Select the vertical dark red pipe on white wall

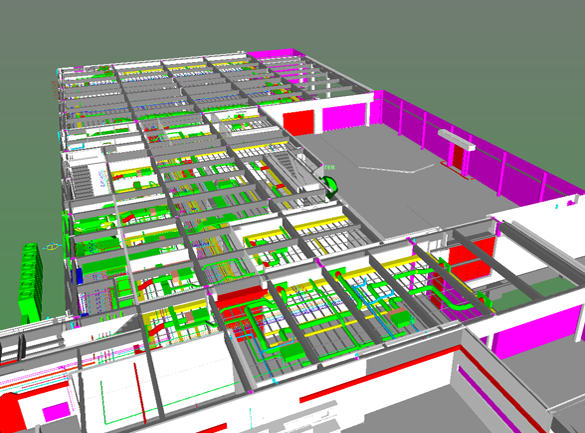[x=140, y=393]
